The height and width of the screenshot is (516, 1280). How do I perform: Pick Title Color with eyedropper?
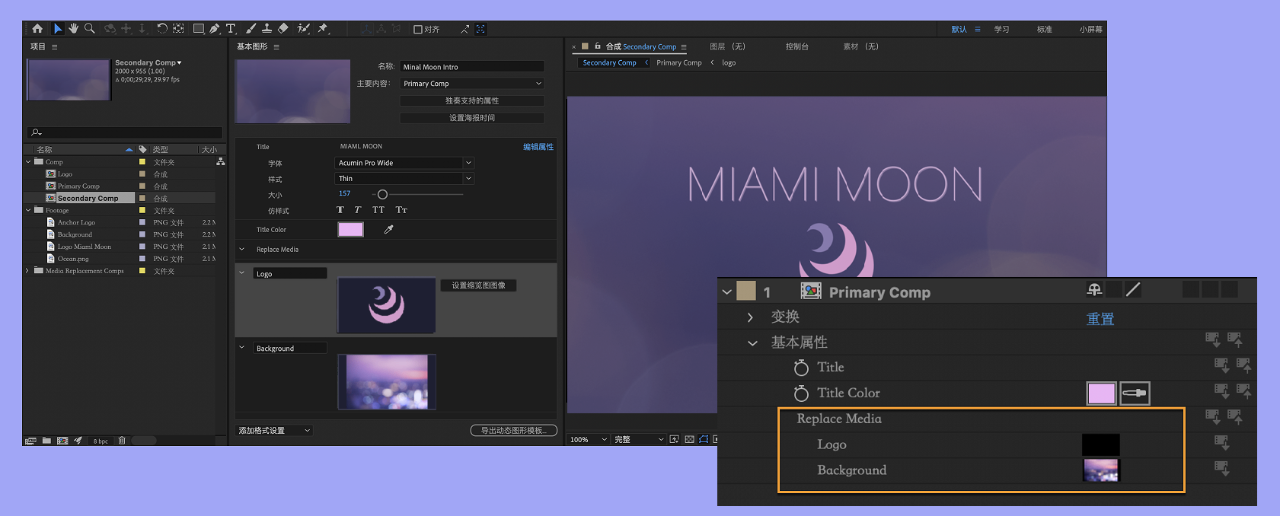(x=389, y=229)
